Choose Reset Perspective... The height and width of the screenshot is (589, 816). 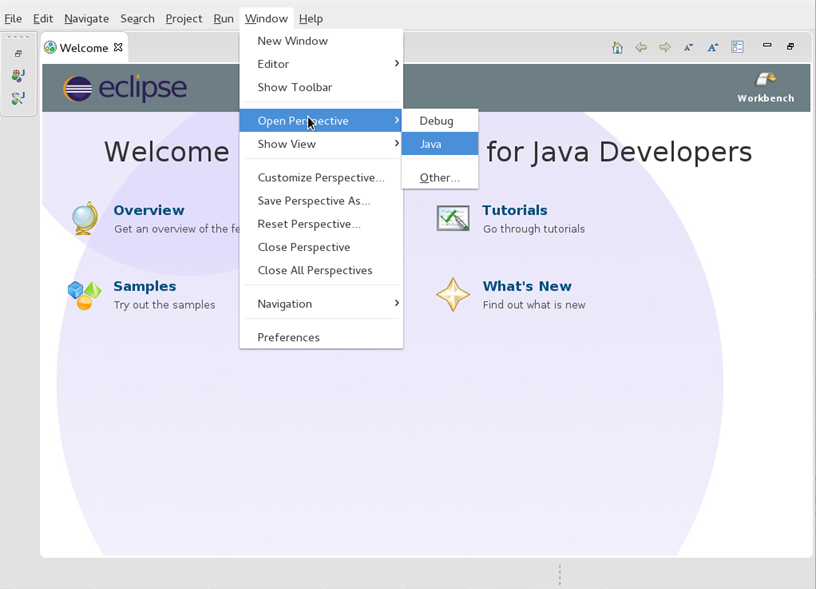(321, 224)
